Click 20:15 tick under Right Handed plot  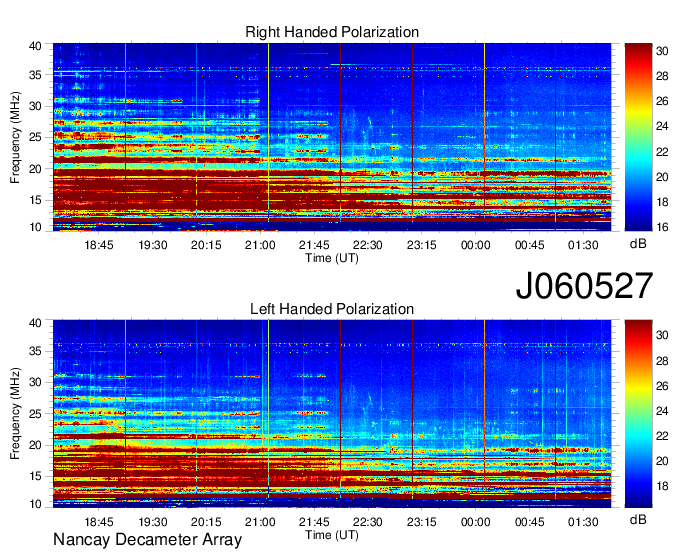(x=206, y=245)
